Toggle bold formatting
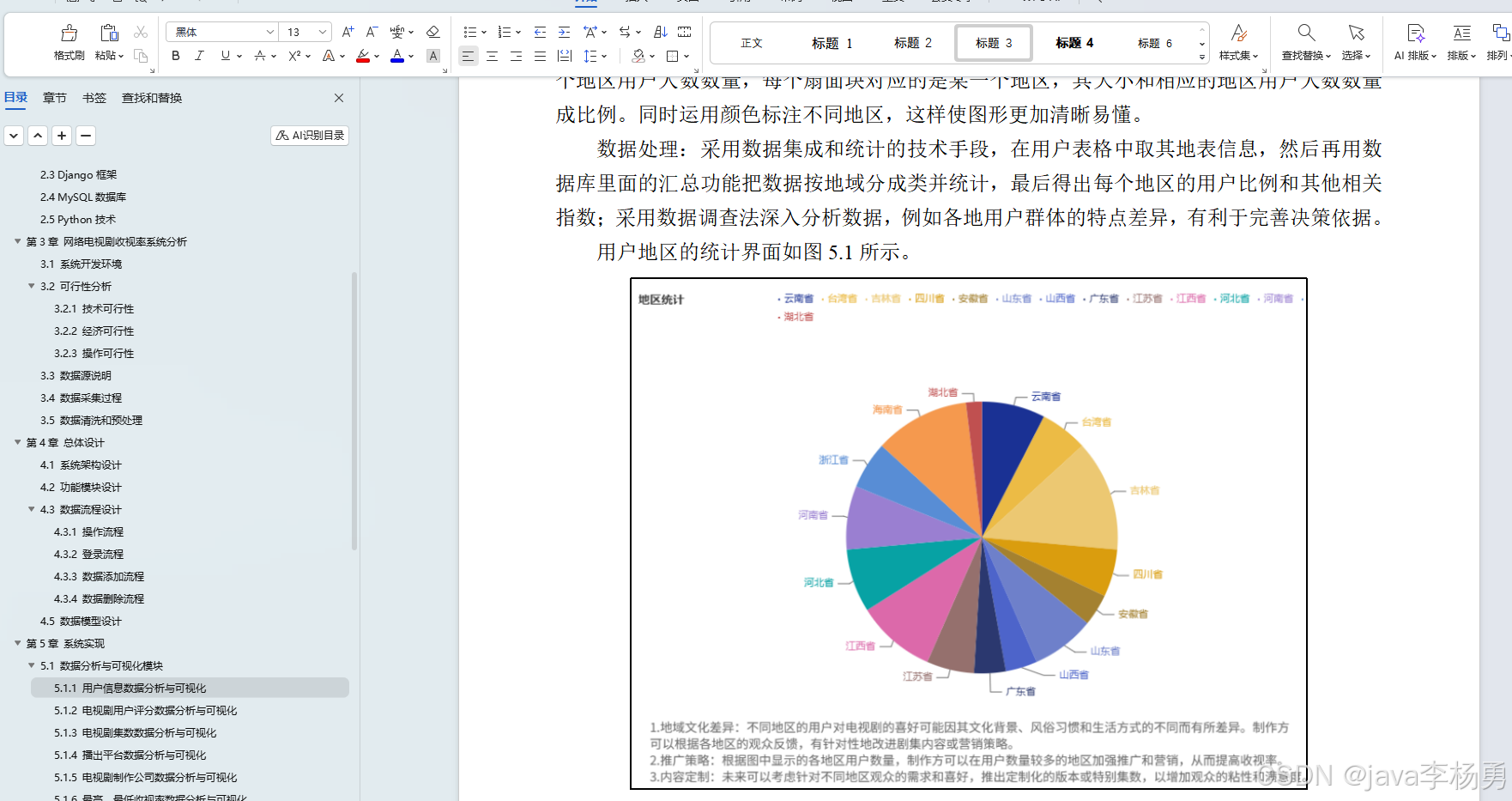This screenshot has height=801, width=1512. tap(175, 56)
